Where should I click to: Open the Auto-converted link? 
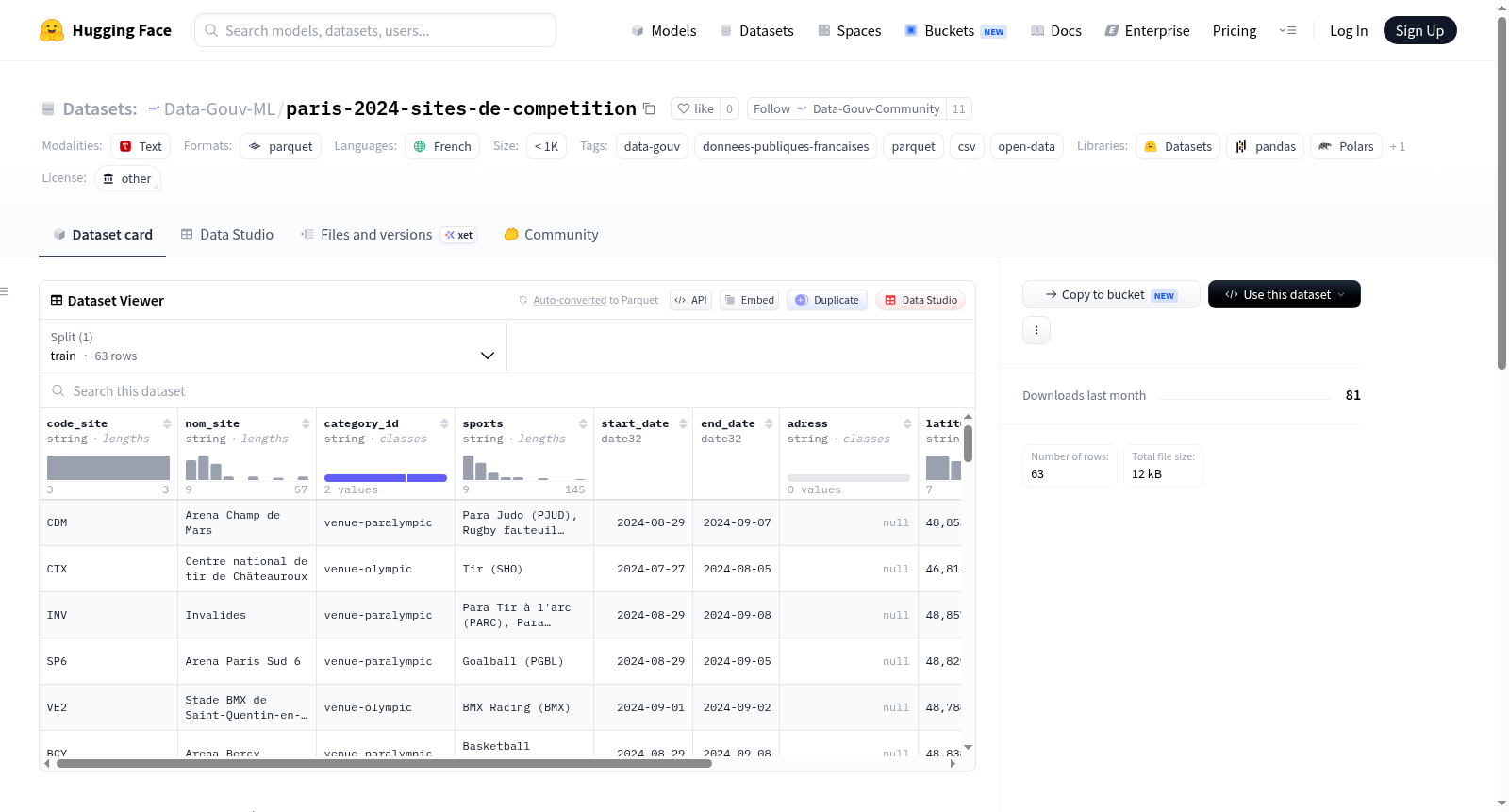point(570,300)
